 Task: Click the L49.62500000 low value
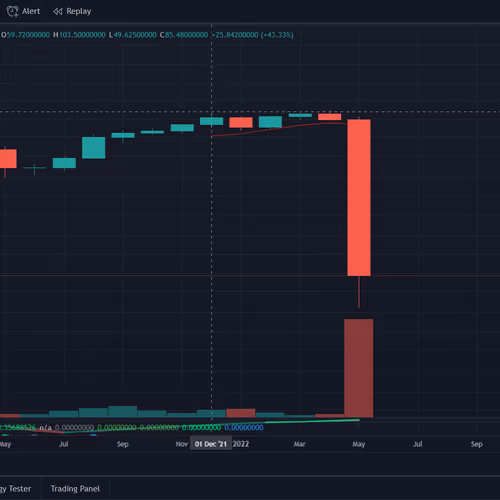[133, 35]
